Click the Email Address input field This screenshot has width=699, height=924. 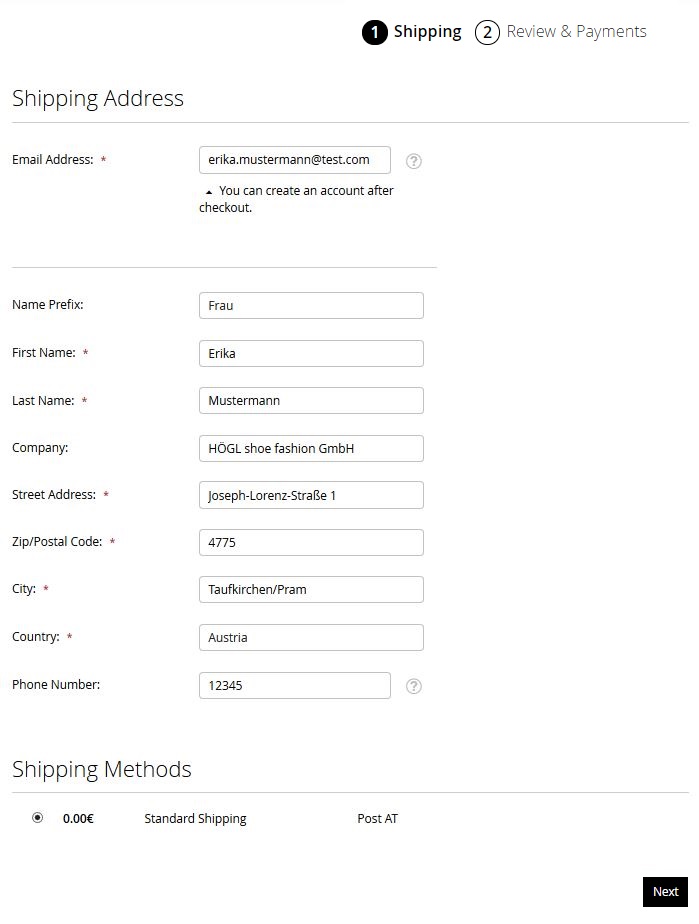pos(295,160)
